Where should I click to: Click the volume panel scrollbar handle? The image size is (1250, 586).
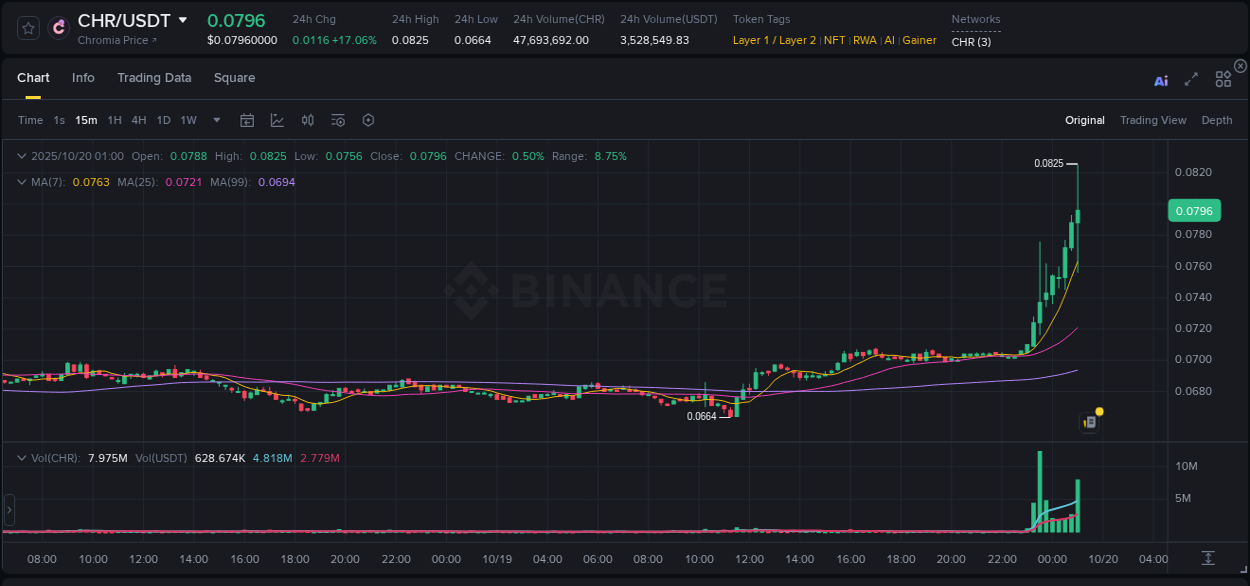click(9, 510)
